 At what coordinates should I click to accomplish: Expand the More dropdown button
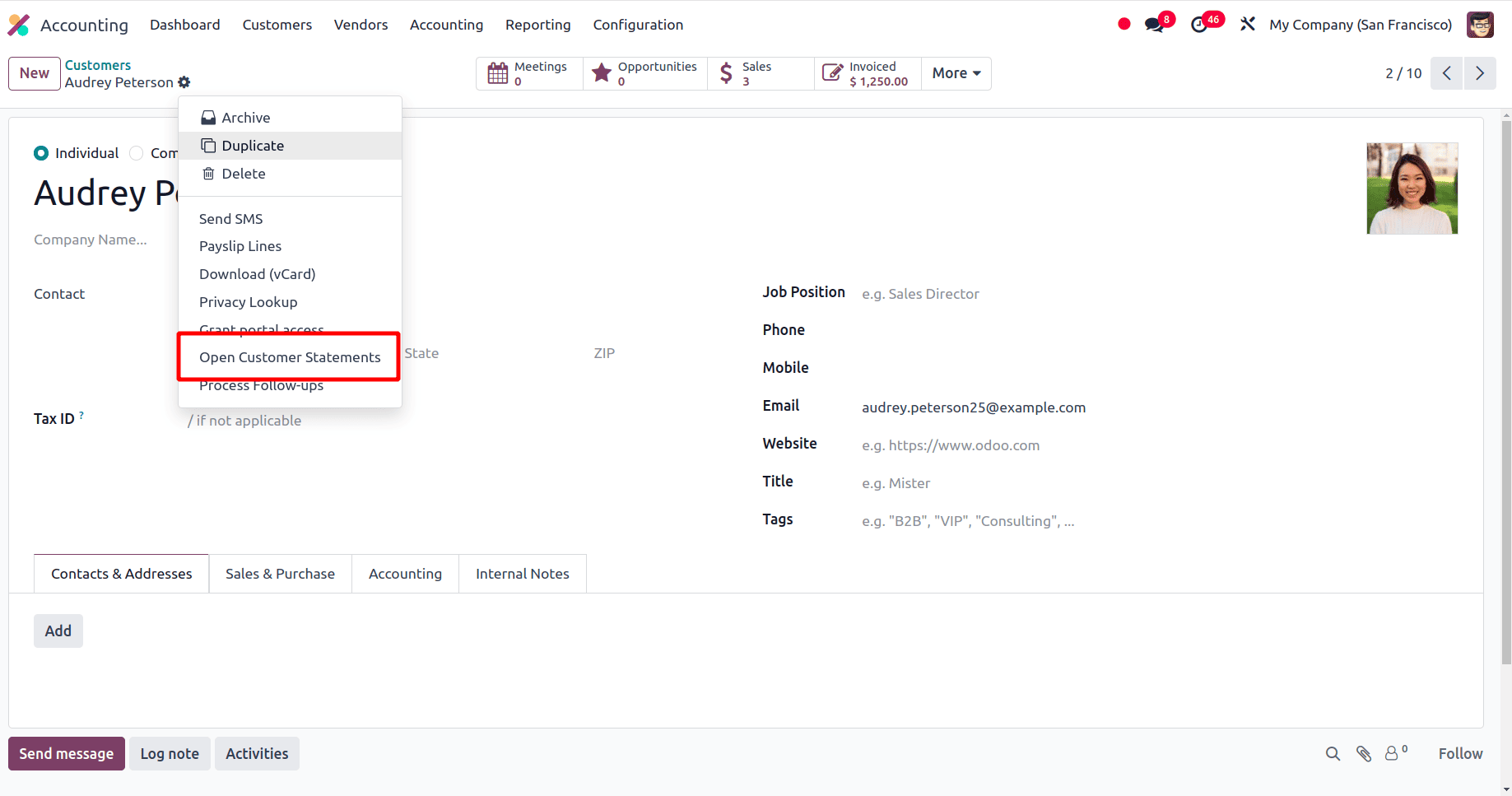pyautogui.click(x=956, y=73)
